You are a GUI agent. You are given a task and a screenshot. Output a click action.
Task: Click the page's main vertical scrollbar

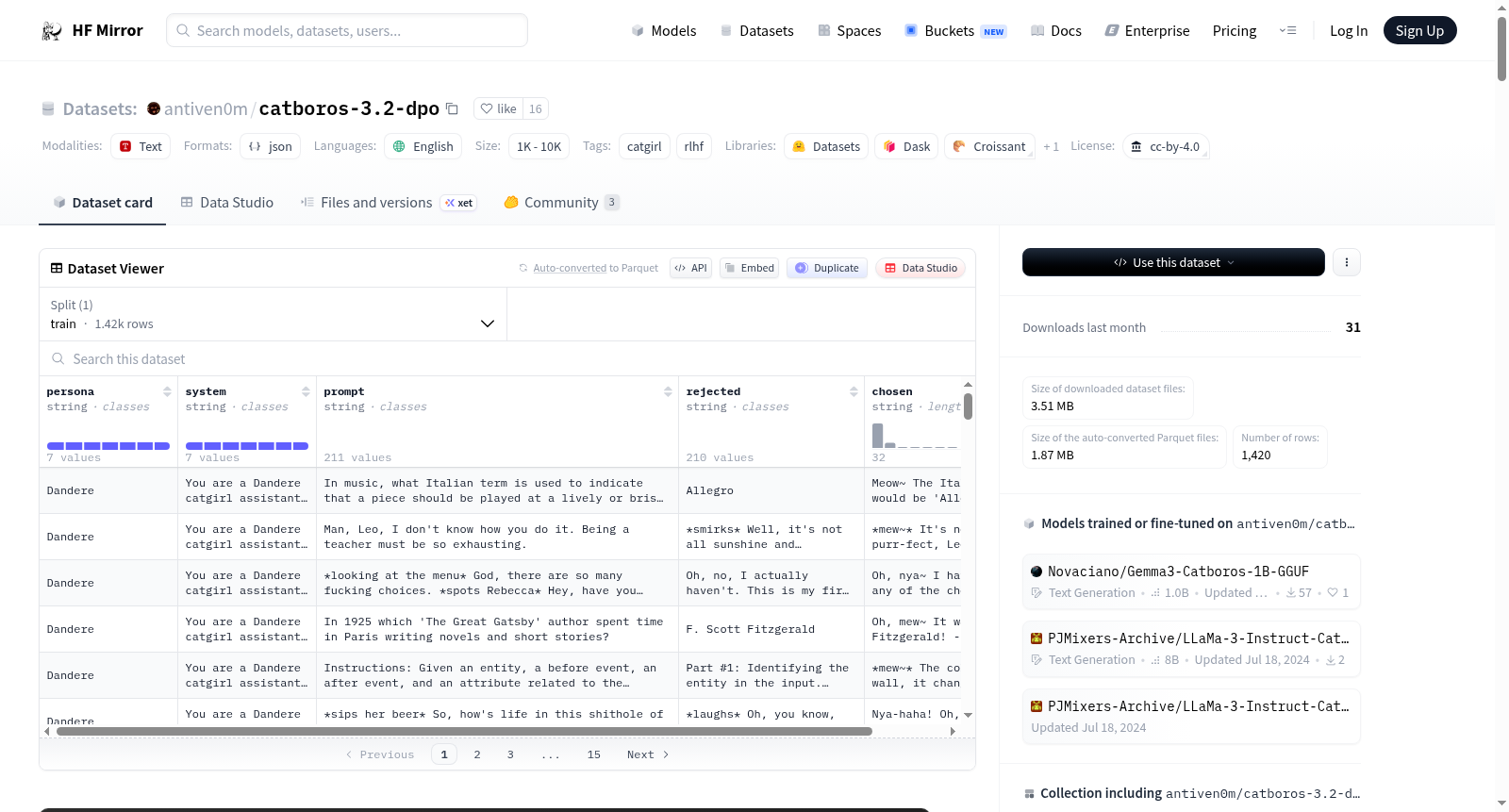click(x=1501, y=47)
